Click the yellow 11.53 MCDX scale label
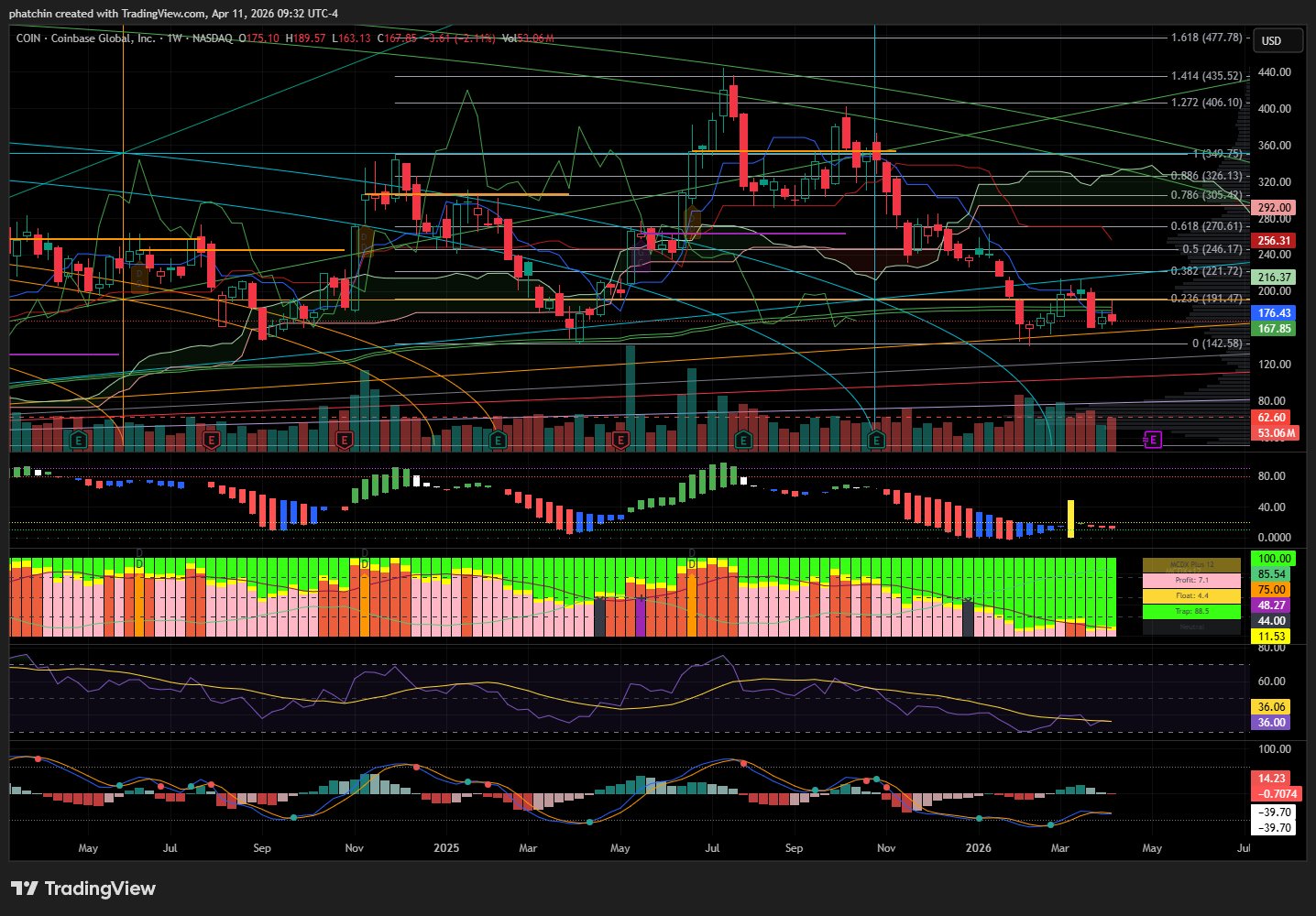This screenshot has height=916, width=1316. (1271, 637)
